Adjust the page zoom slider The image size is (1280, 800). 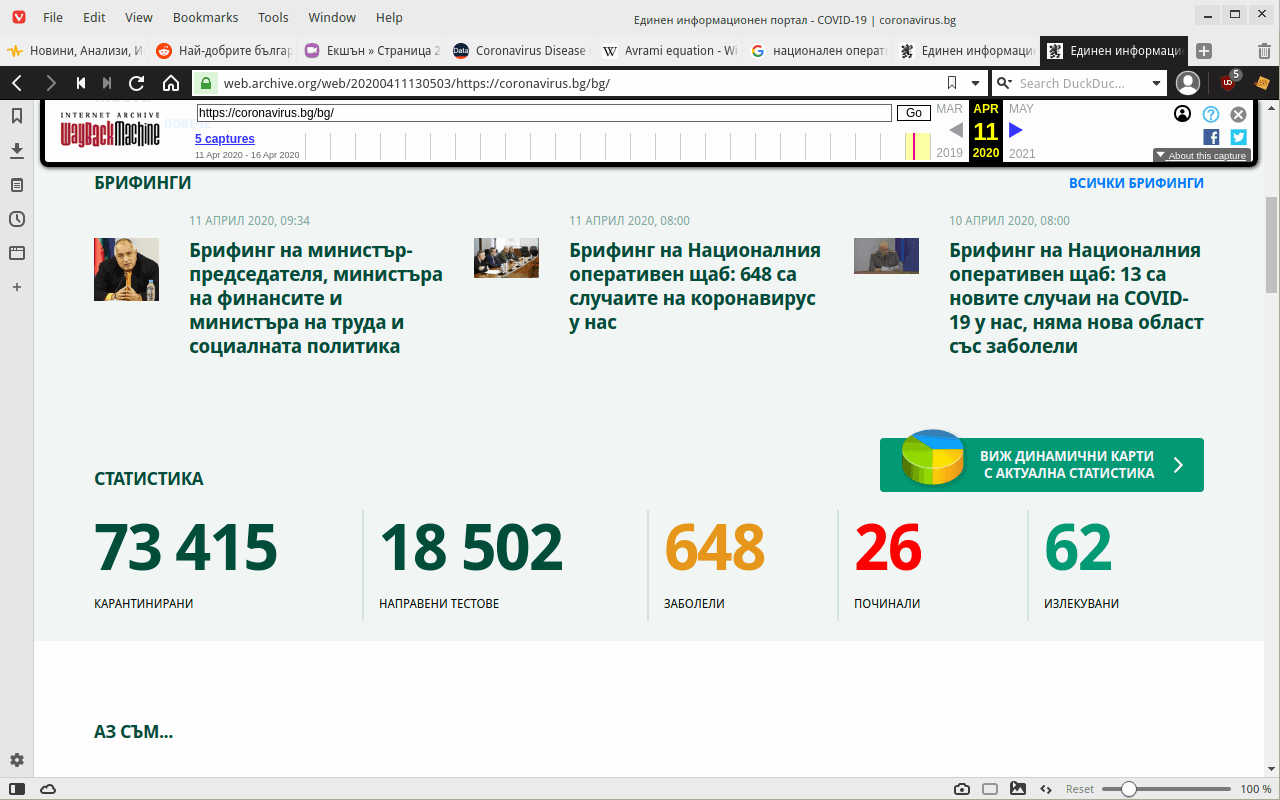1129,789
